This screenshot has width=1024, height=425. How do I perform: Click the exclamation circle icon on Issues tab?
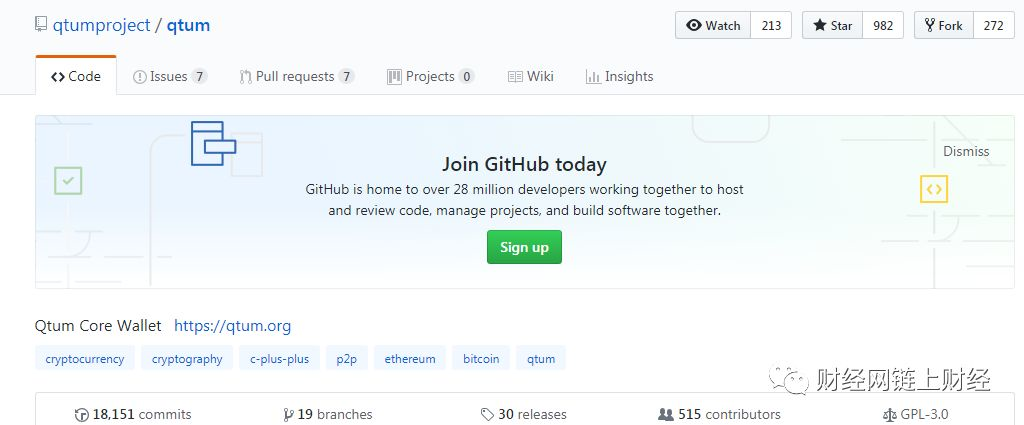coord(140,77)
